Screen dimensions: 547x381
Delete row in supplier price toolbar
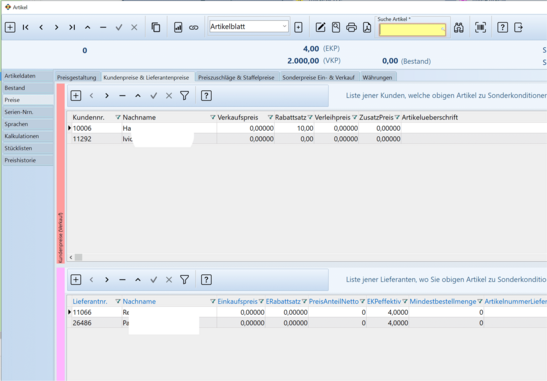122,279
